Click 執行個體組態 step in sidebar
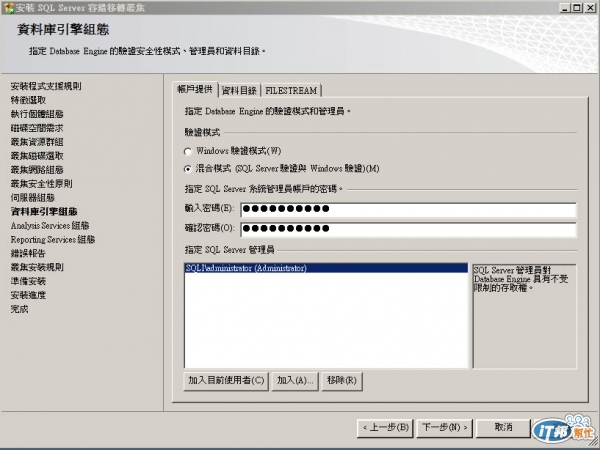This screenshot has width=600, height=450. click(x=37, y=114)
